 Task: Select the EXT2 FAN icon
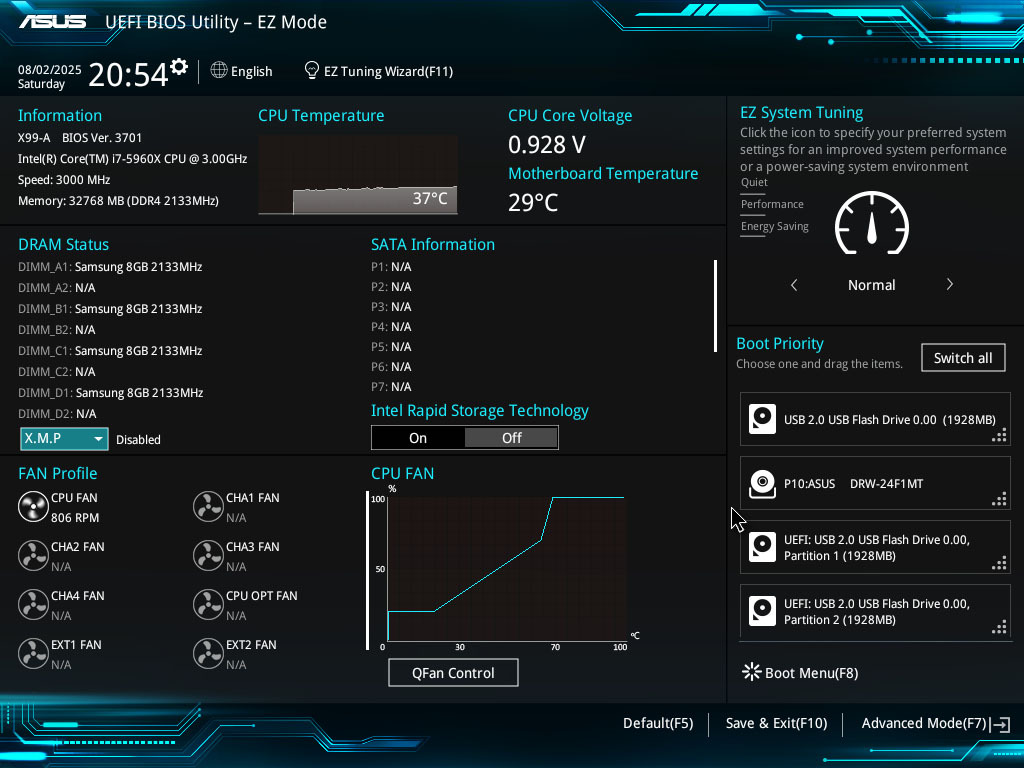[x=208, y=654]
